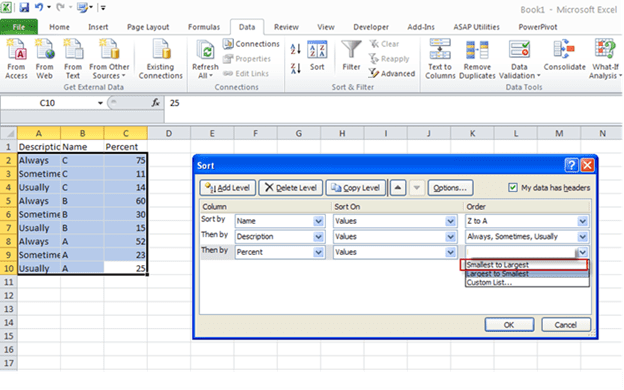
Task: Open Advanced filter options
Action: (x=392, y=74)
